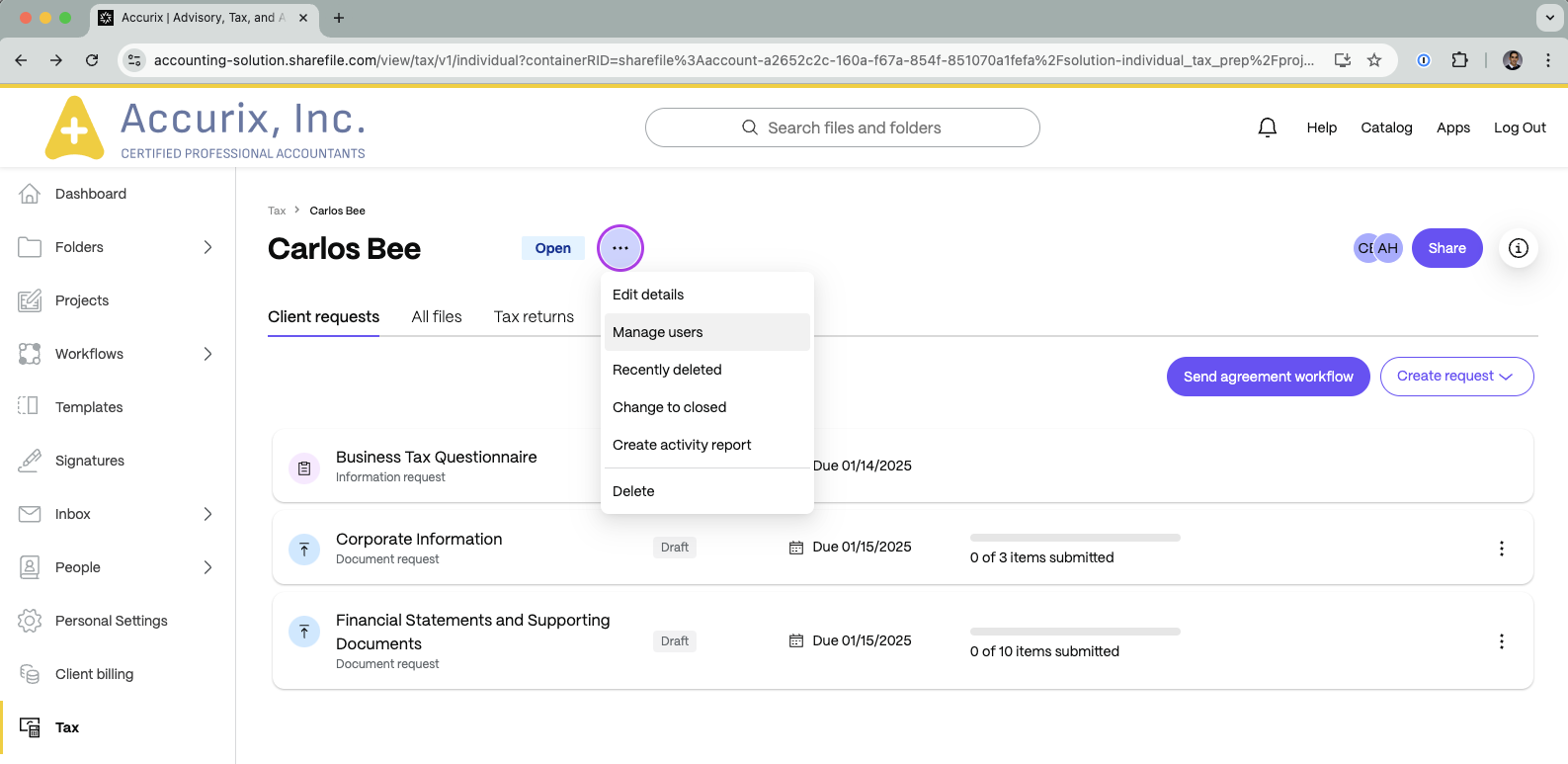Screen dimensions: 1568x764
Task: Click the browser address bar
Action: coord(734,60)
